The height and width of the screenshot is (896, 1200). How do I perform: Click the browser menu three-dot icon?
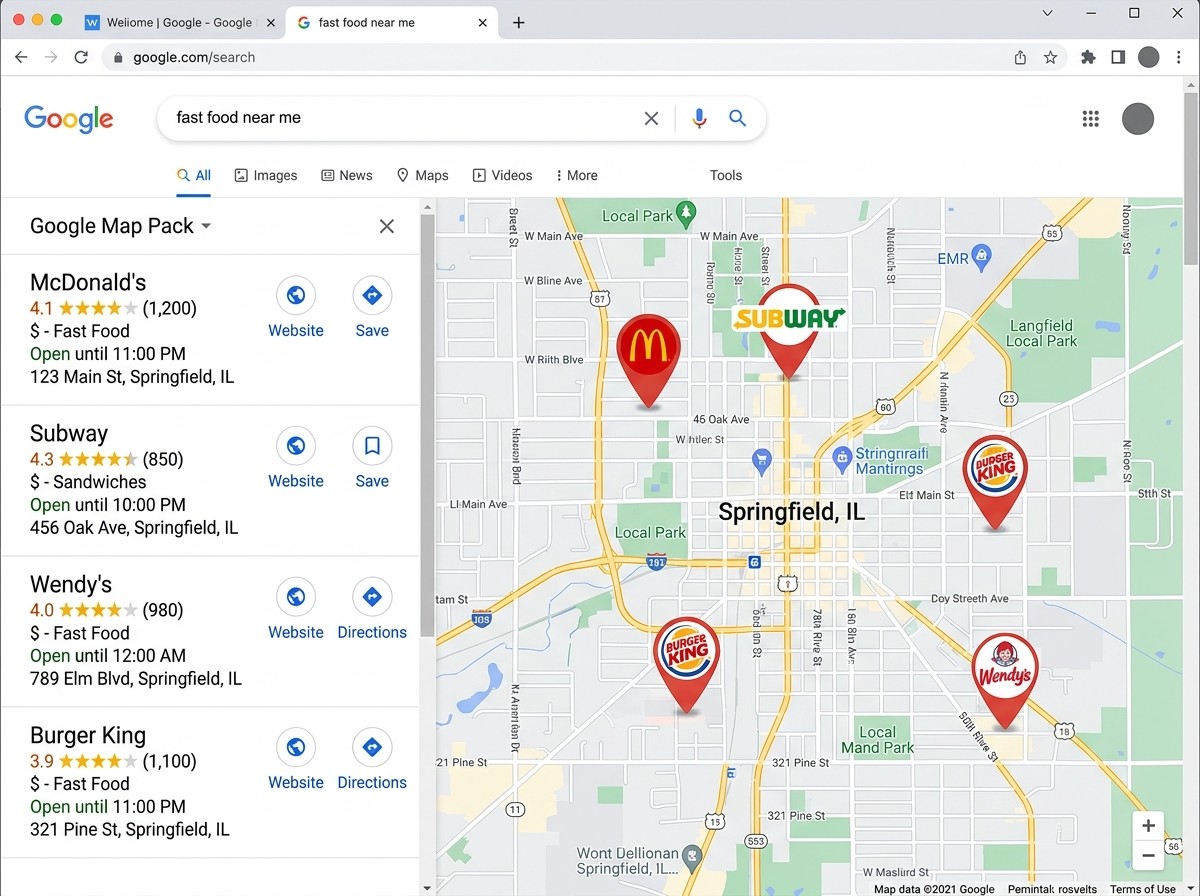tap(1178, 57)
